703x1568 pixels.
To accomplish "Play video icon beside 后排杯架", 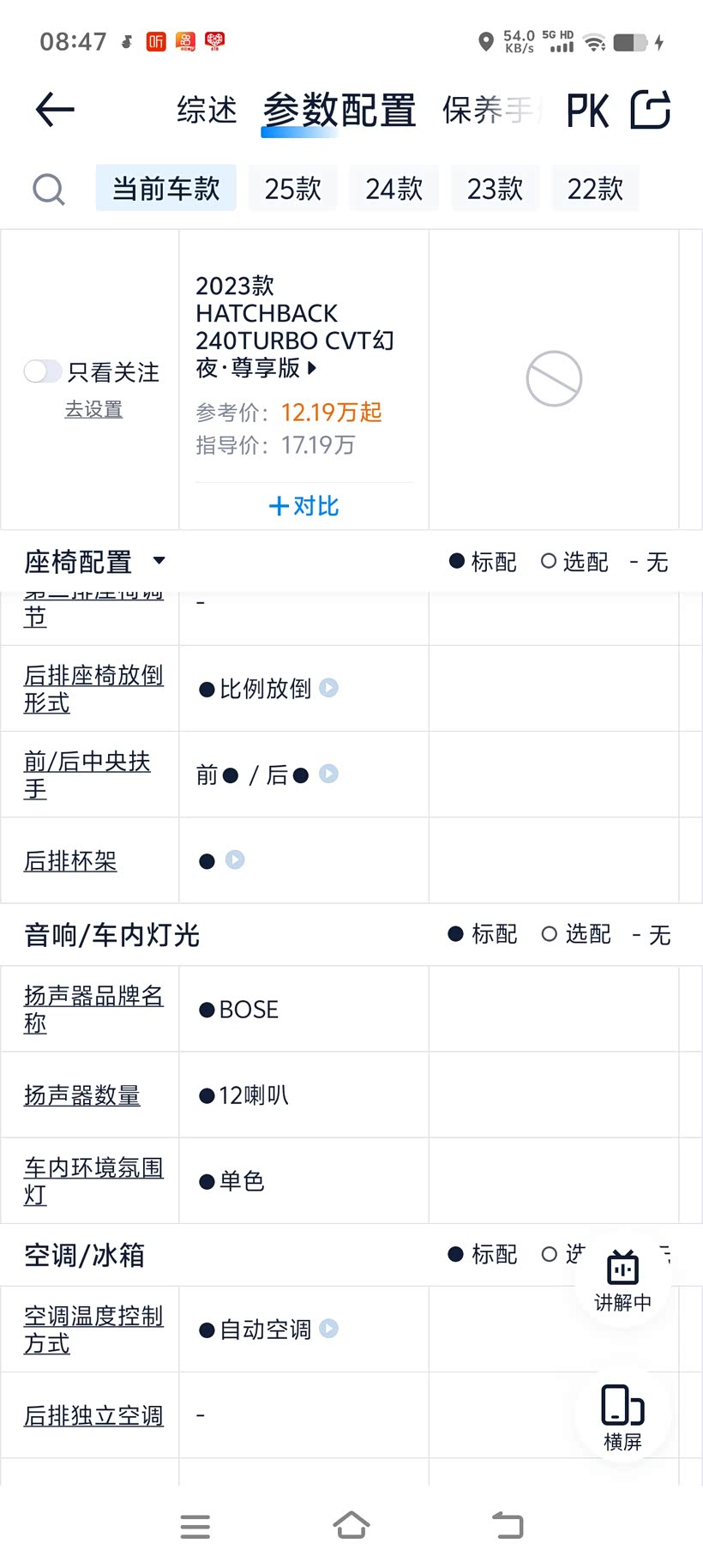I will [235, 859].
